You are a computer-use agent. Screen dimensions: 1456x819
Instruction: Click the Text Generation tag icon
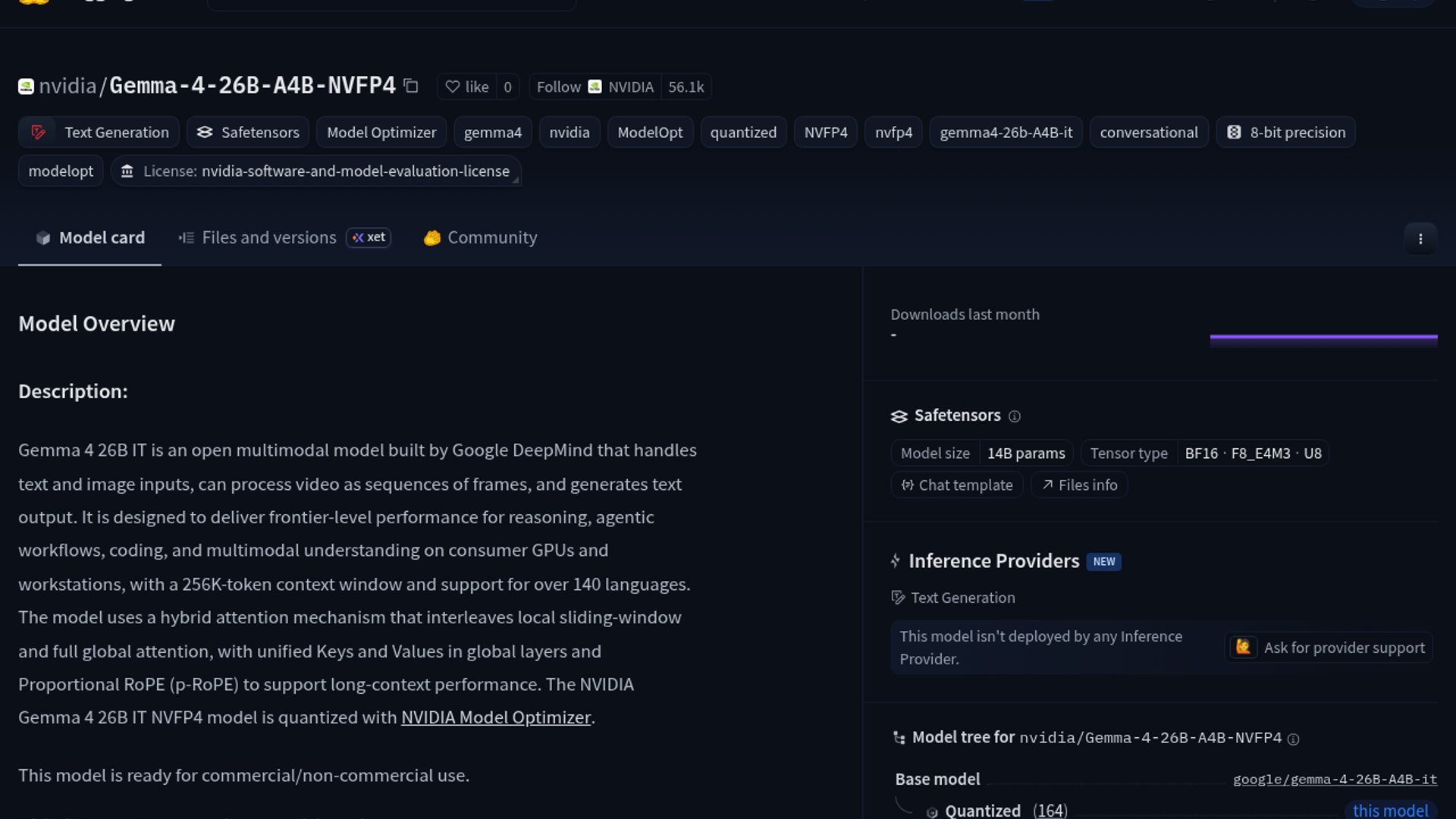click(x=39, y=132)
